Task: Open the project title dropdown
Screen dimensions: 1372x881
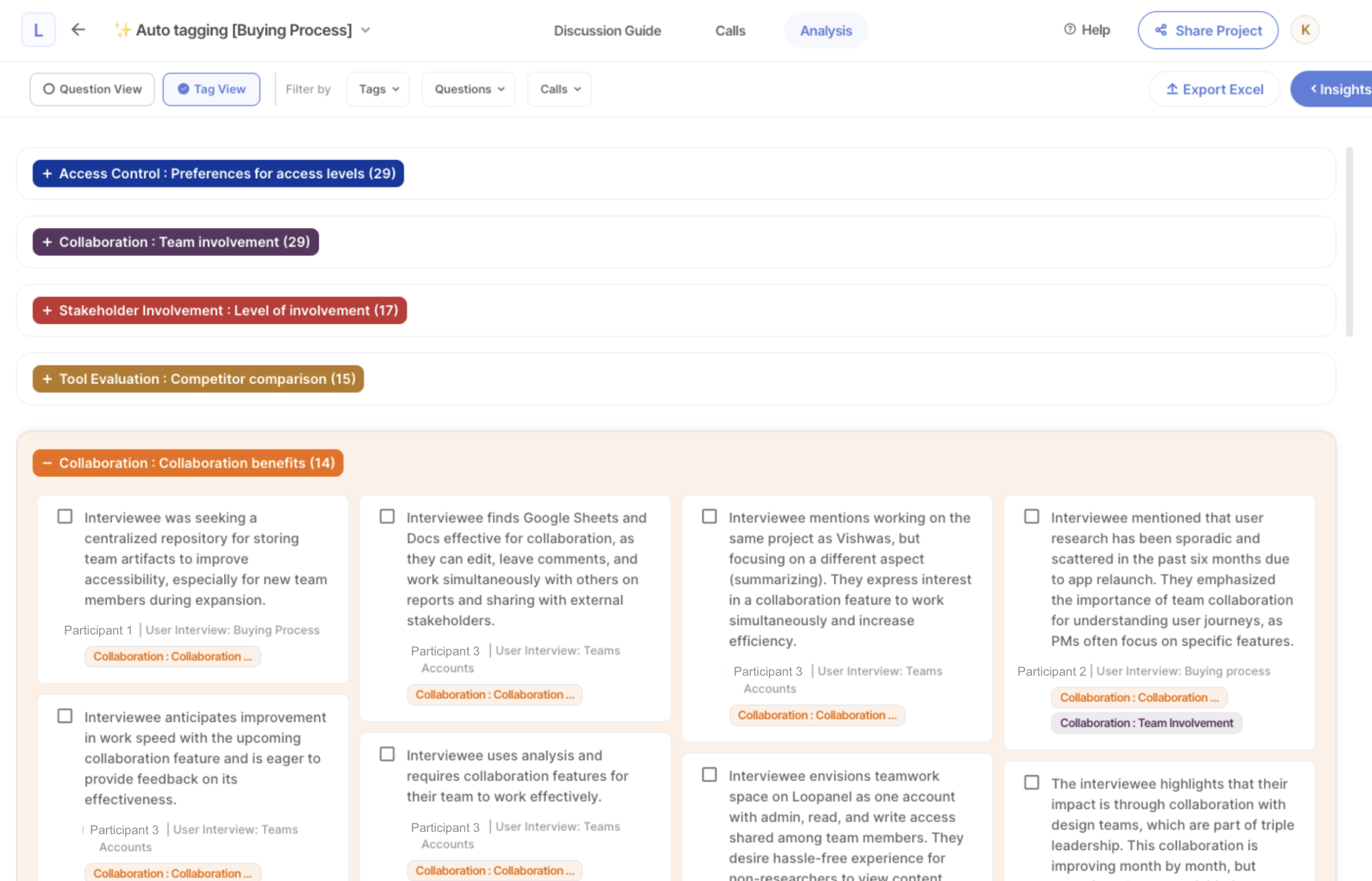Action: pos(366,30)
